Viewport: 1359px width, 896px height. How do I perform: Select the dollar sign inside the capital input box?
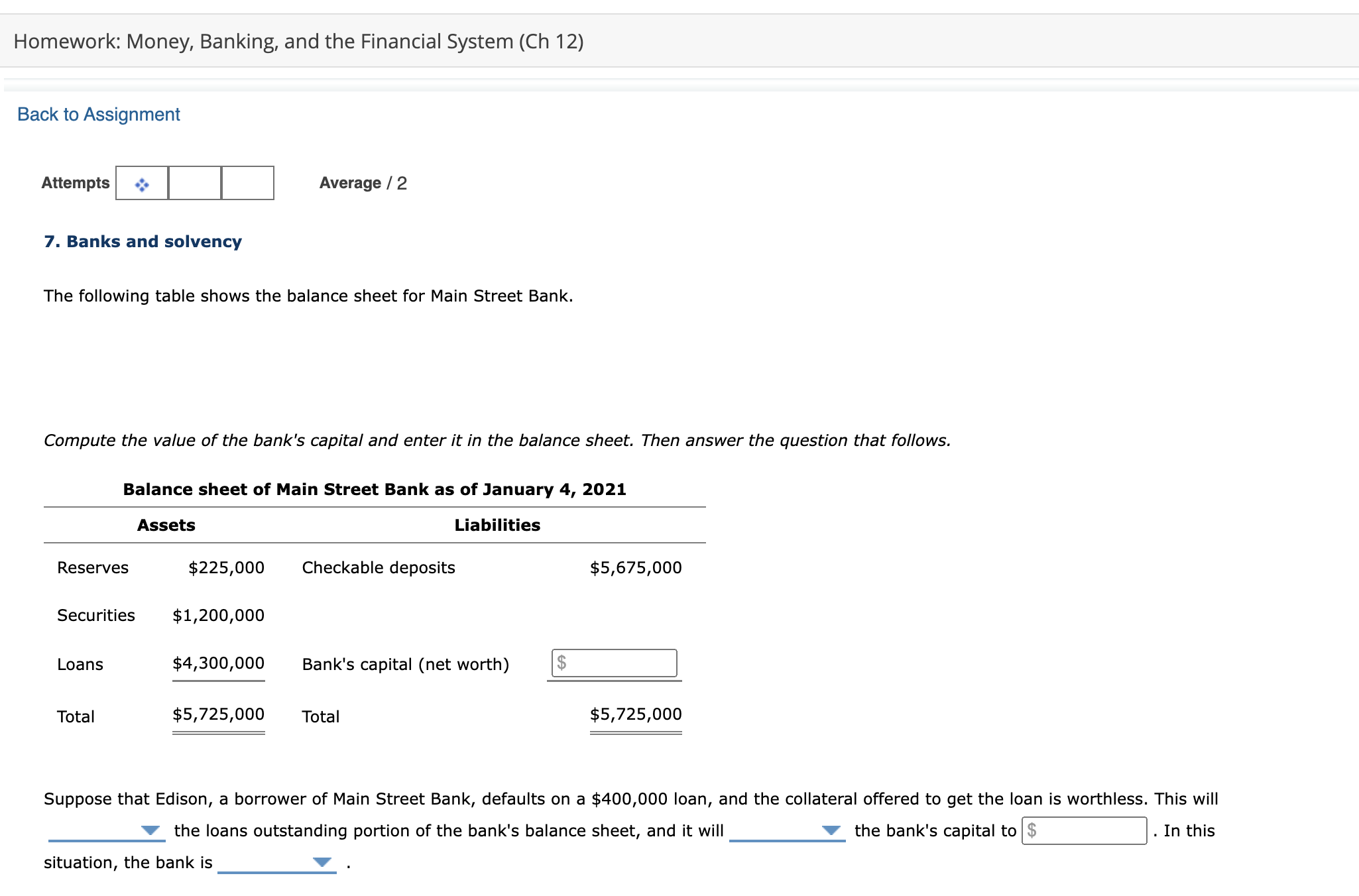[x=561, y=663]
